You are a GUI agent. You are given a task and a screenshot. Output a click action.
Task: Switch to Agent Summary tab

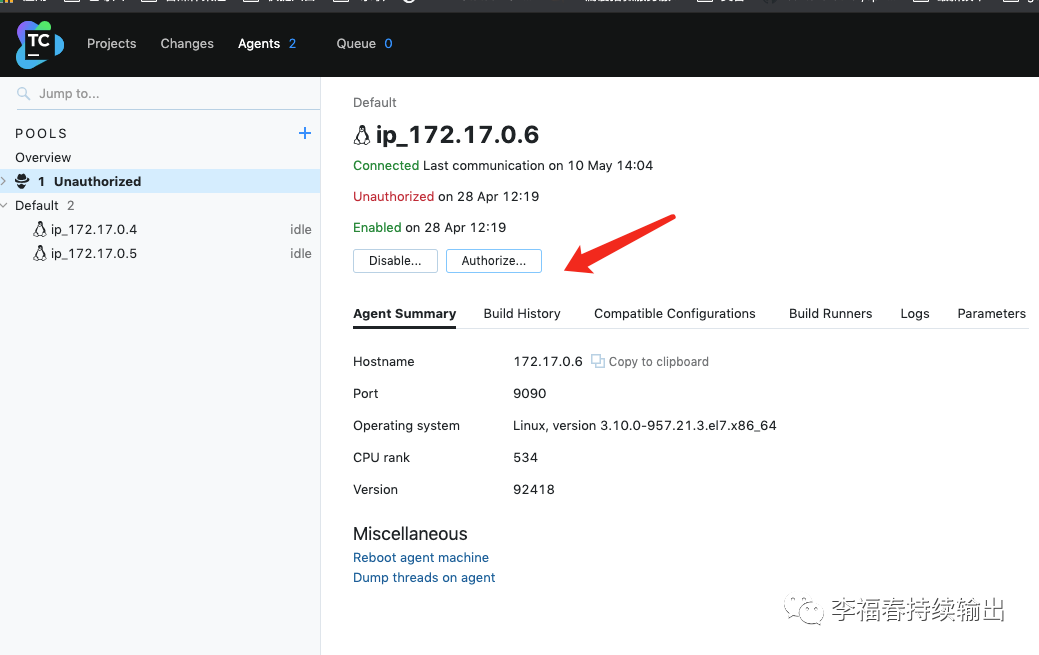point(404,314)
